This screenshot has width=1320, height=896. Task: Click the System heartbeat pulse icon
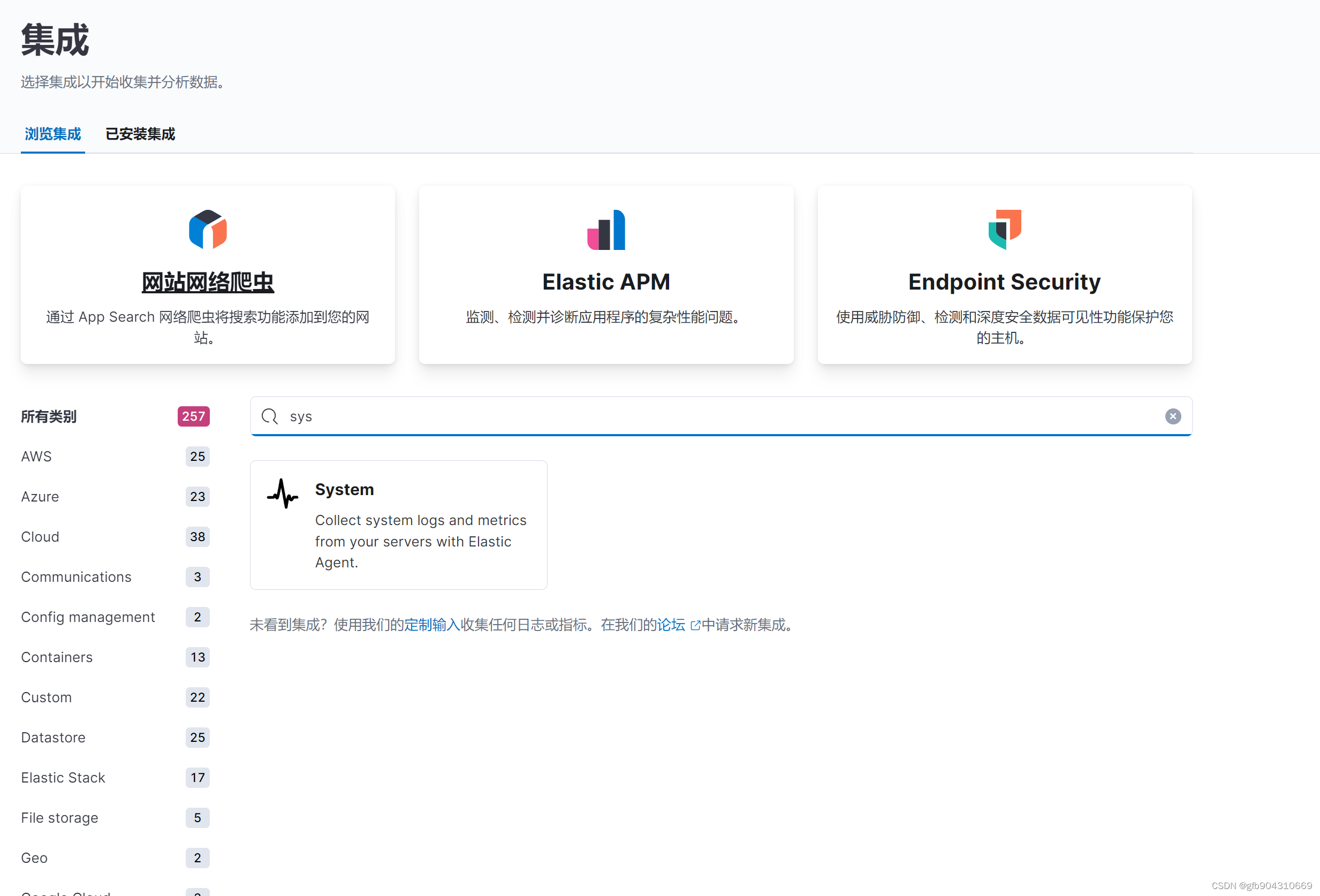282,493
